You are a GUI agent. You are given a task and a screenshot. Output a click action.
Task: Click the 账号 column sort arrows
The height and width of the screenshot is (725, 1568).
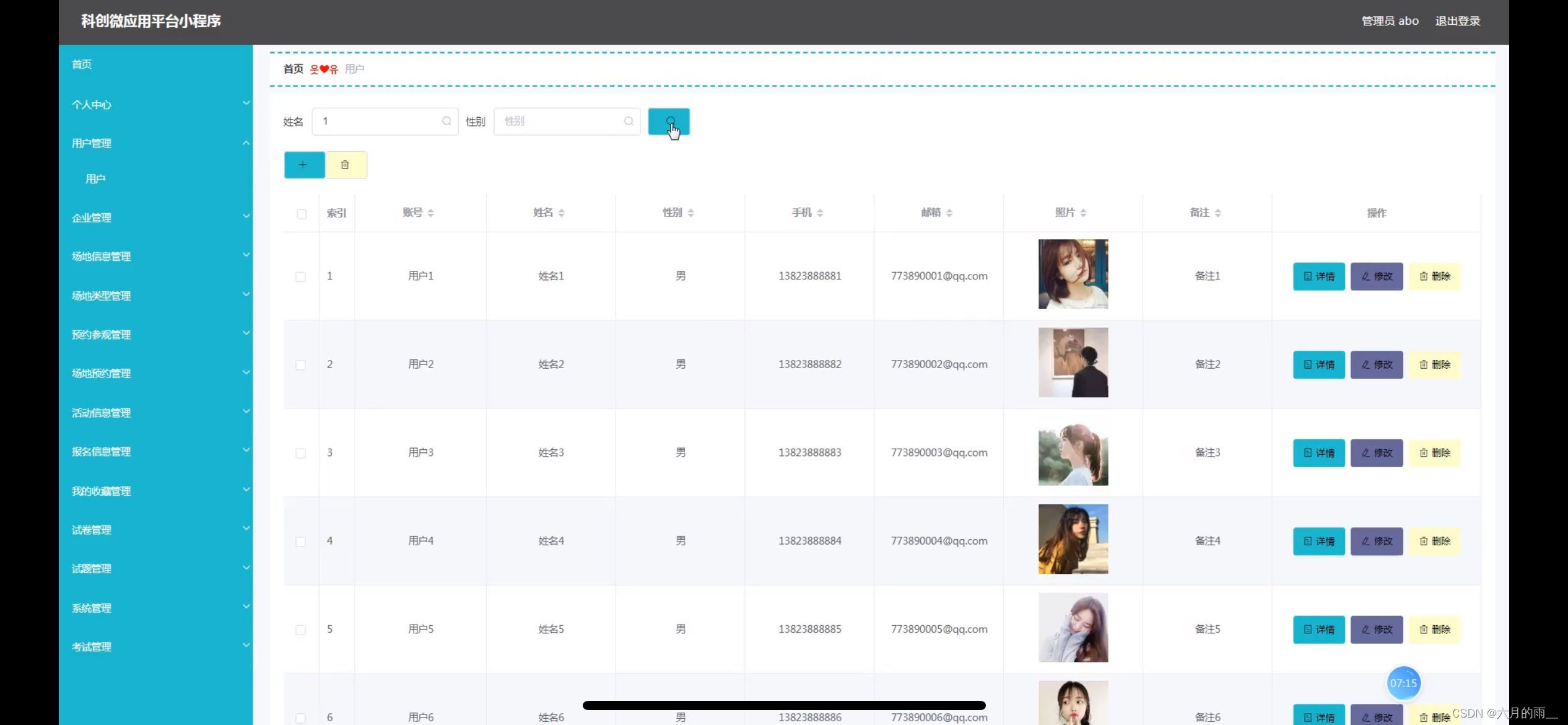pyautogui.click(x=430, y=213)
